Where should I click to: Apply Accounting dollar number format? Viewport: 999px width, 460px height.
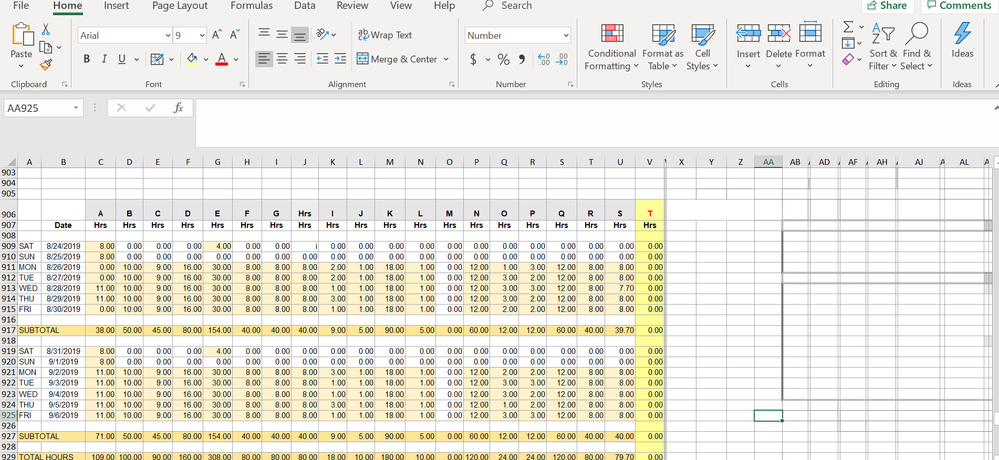click(x=473, y=60)
